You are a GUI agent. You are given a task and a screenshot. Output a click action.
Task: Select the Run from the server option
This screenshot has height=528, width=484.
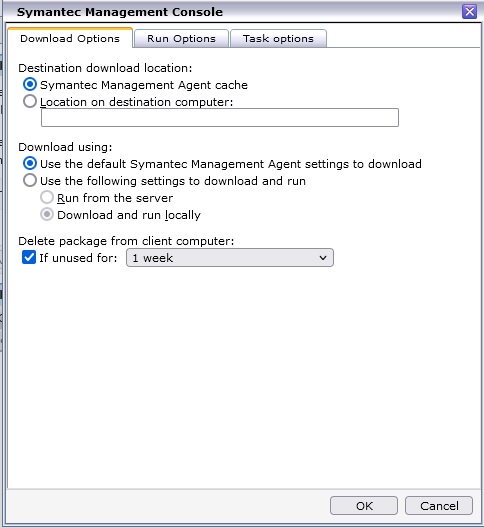coord(47,197)
